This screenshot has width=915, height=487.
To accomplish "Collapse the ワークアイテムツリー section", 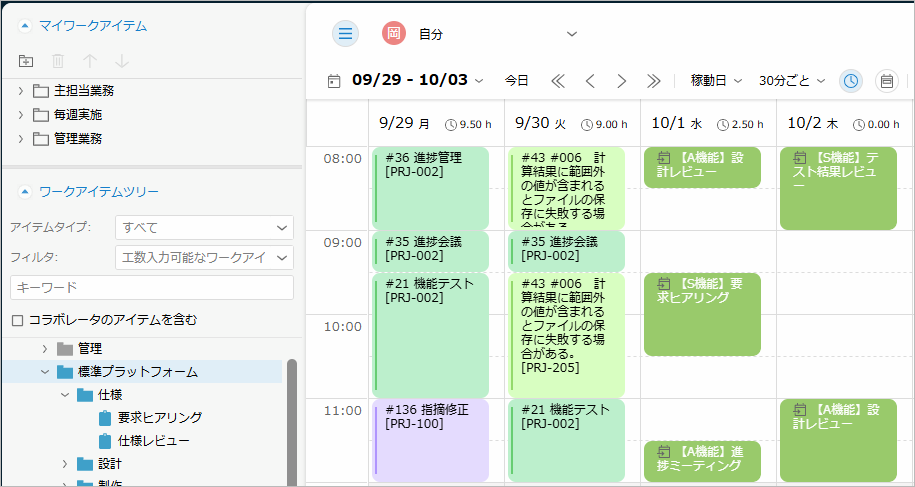I will 25,191.
